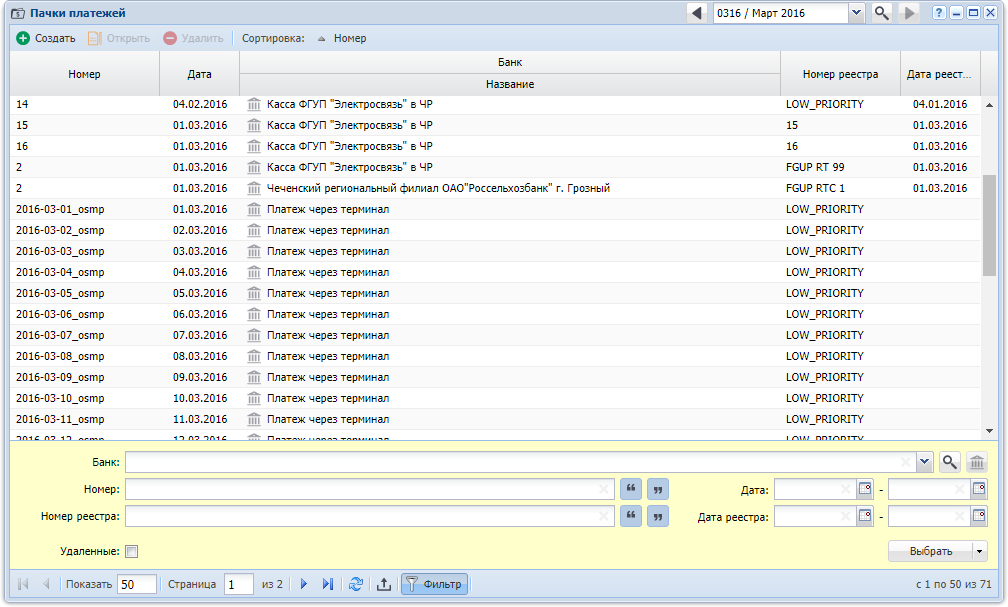Sort by the Дата column header

point(199,74)
